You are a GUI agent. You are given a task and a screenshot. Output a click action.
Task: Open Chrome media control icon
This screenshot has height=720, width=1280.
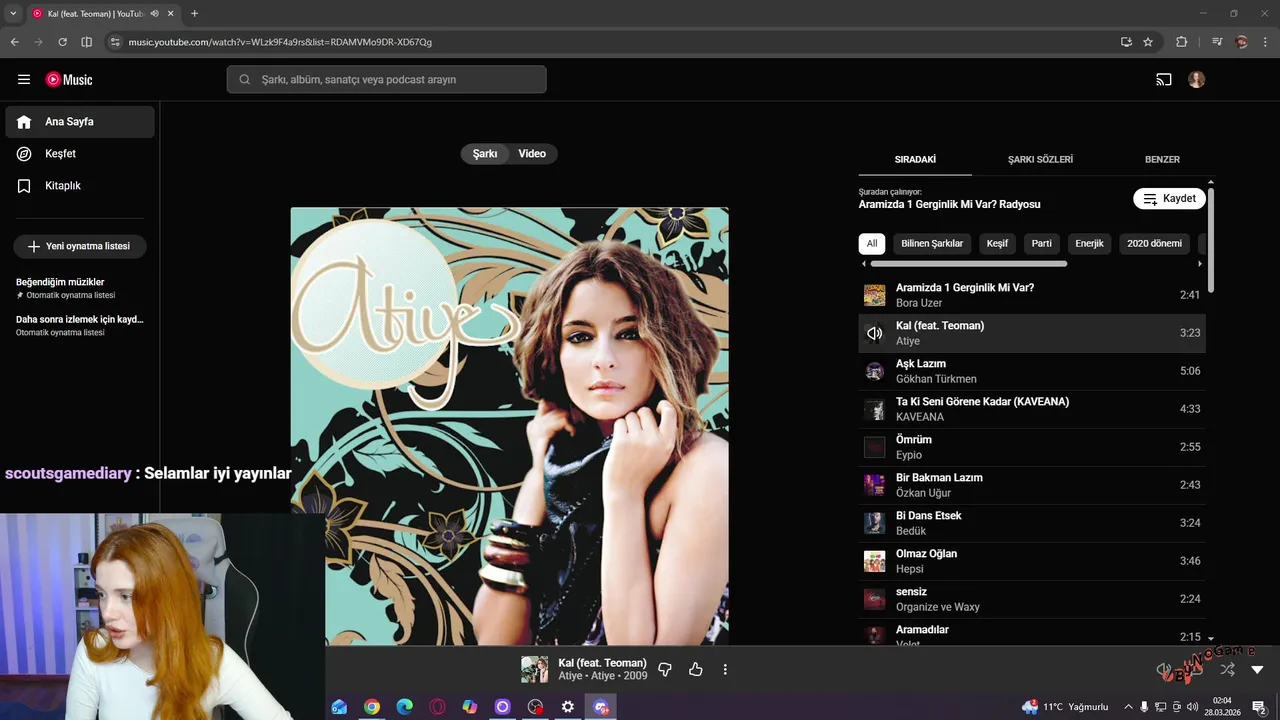click(1217, 42)
